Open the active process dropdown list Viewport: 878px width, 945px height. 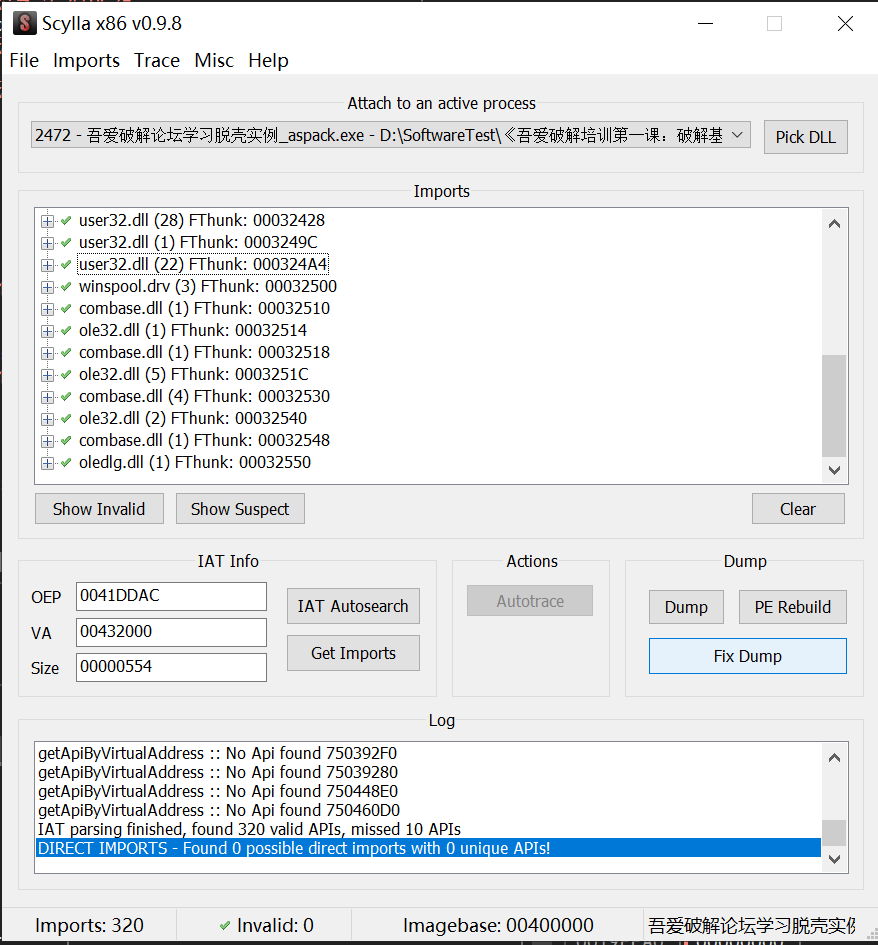pyautogui.click(x=737, y=135)
